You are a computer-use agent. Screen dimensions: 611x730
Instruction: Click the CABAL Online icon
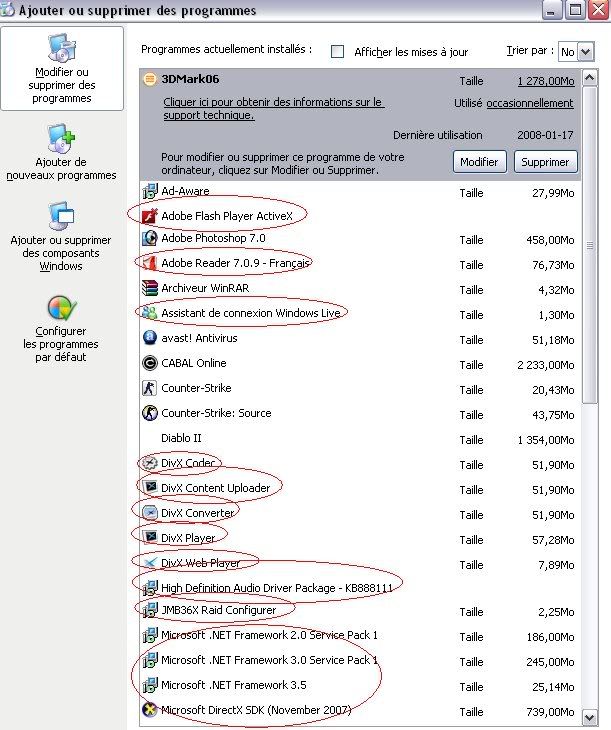point(150,363)
